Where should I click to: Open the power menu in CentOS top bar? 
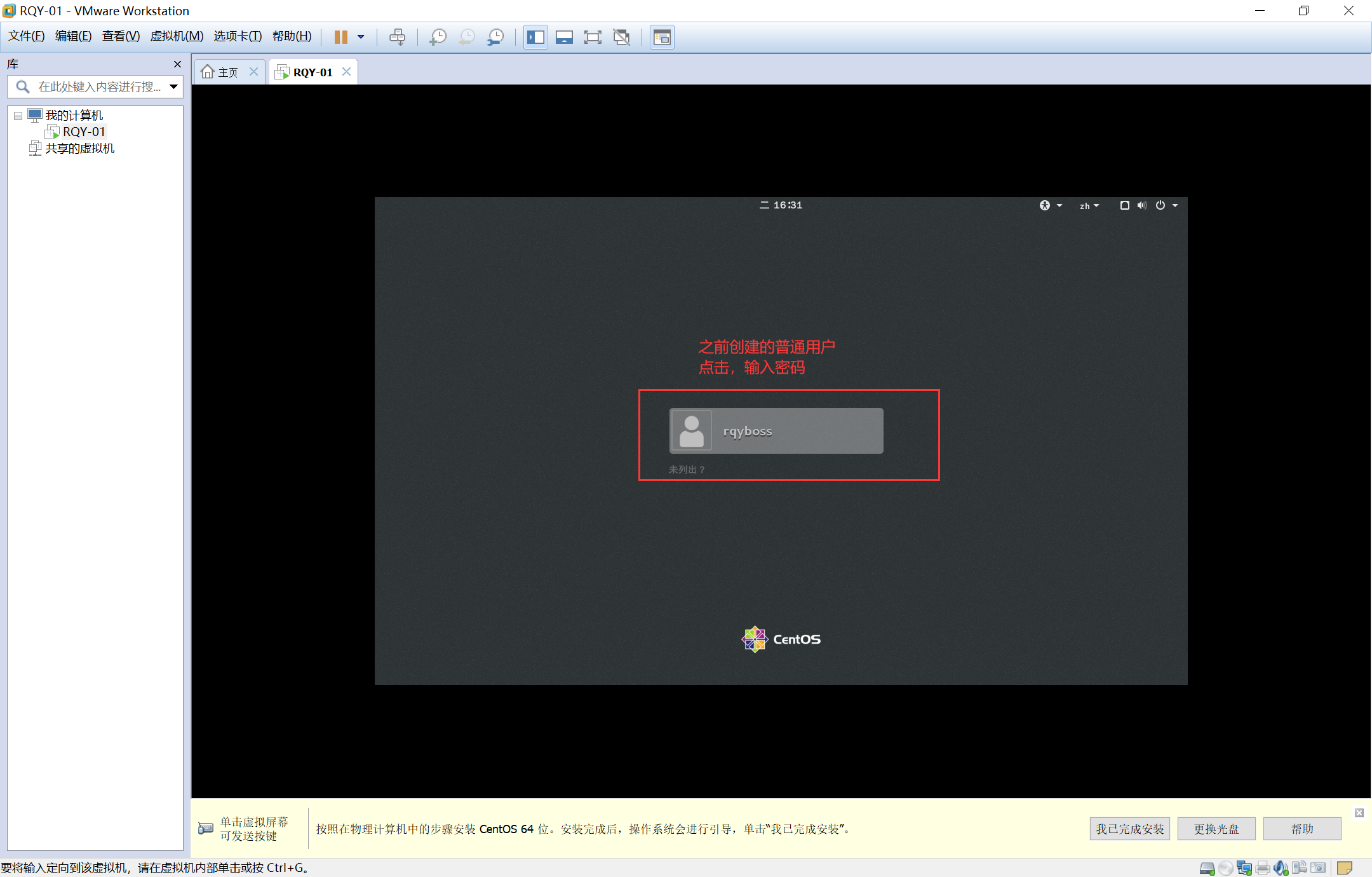tap(1166, 205)
